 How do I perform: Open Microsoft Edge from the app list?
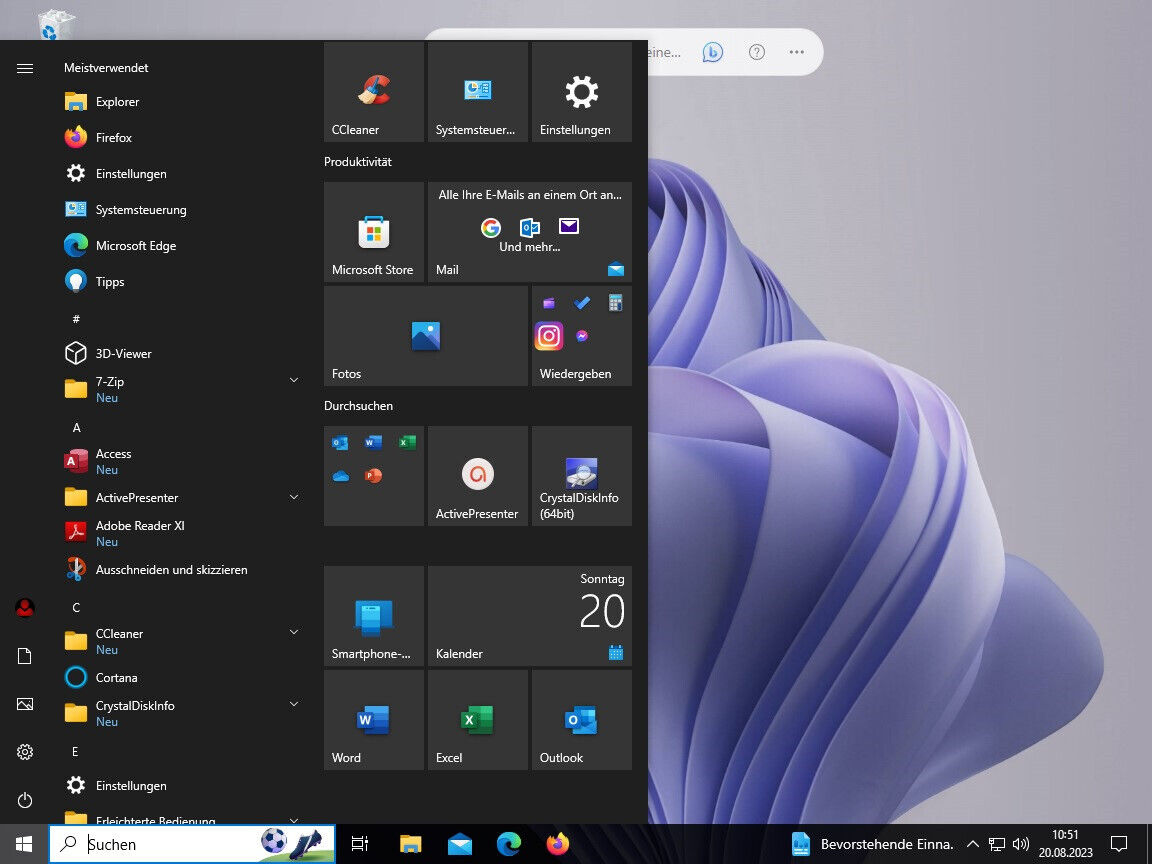click(182, 245)
